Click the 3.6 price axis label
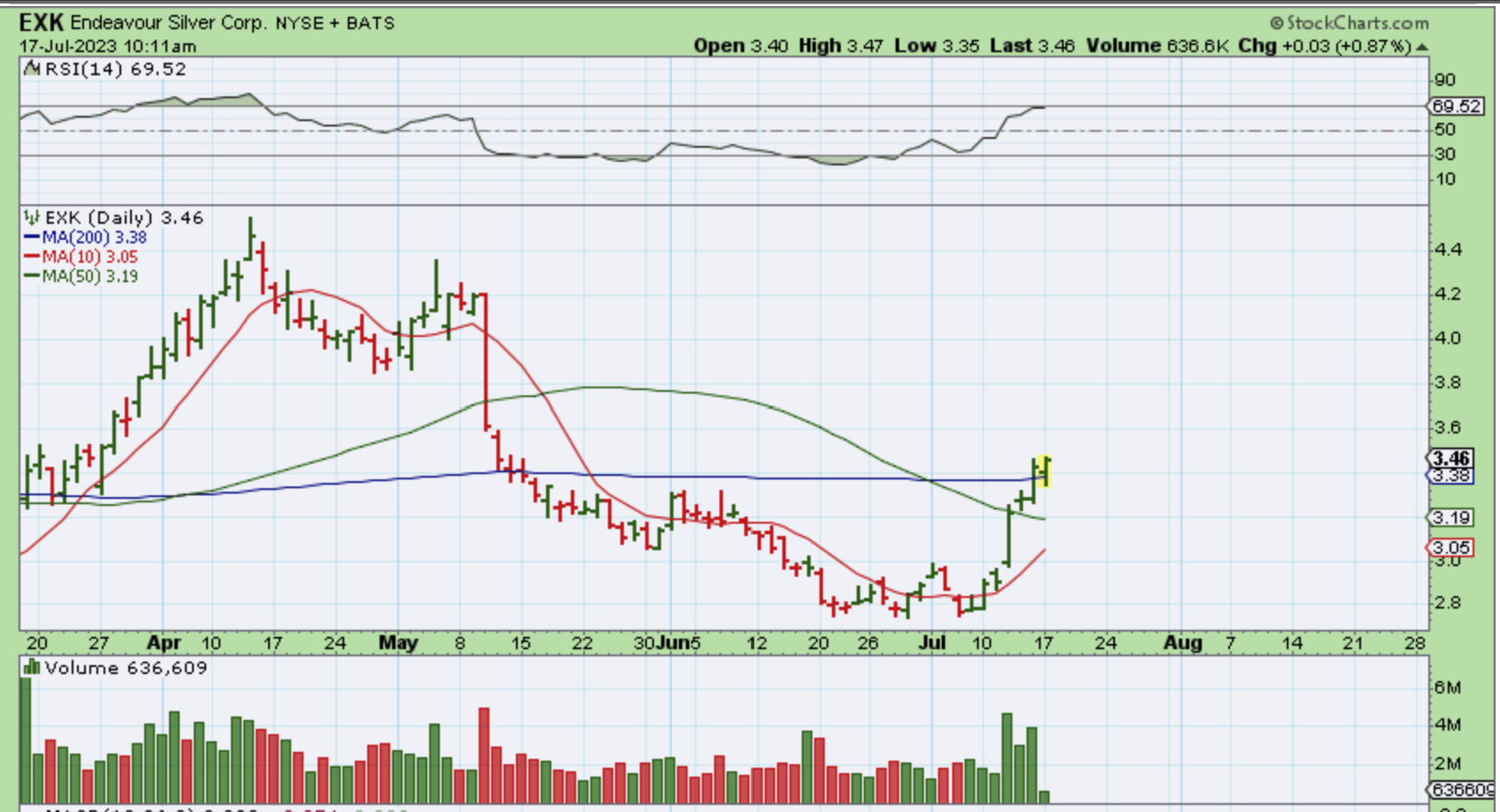The width and height of the screenshot is (1500, 812). [x=1449, y=427]
